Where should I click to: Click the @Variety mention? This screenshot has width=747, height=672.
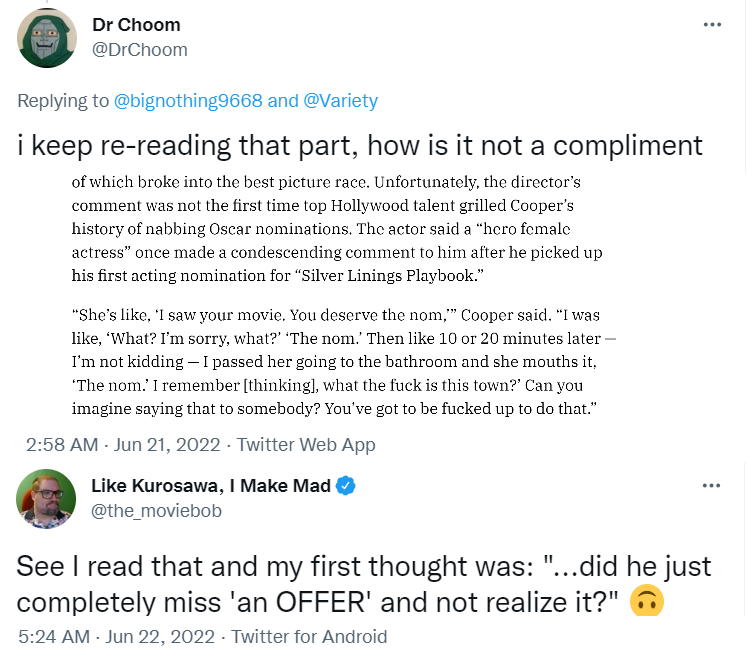pyautogui.click(x=340, y=101)
